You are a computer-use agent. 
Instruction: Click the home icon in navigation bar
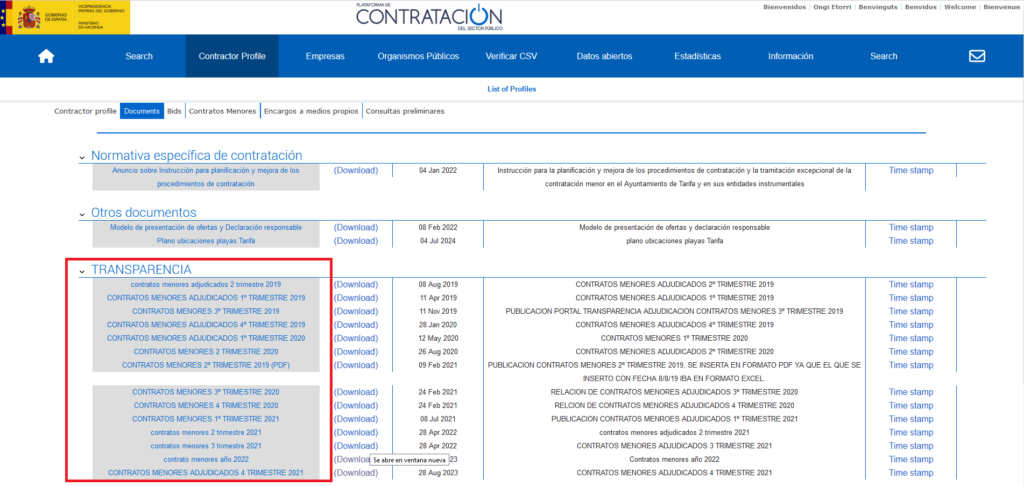[46, 56]
